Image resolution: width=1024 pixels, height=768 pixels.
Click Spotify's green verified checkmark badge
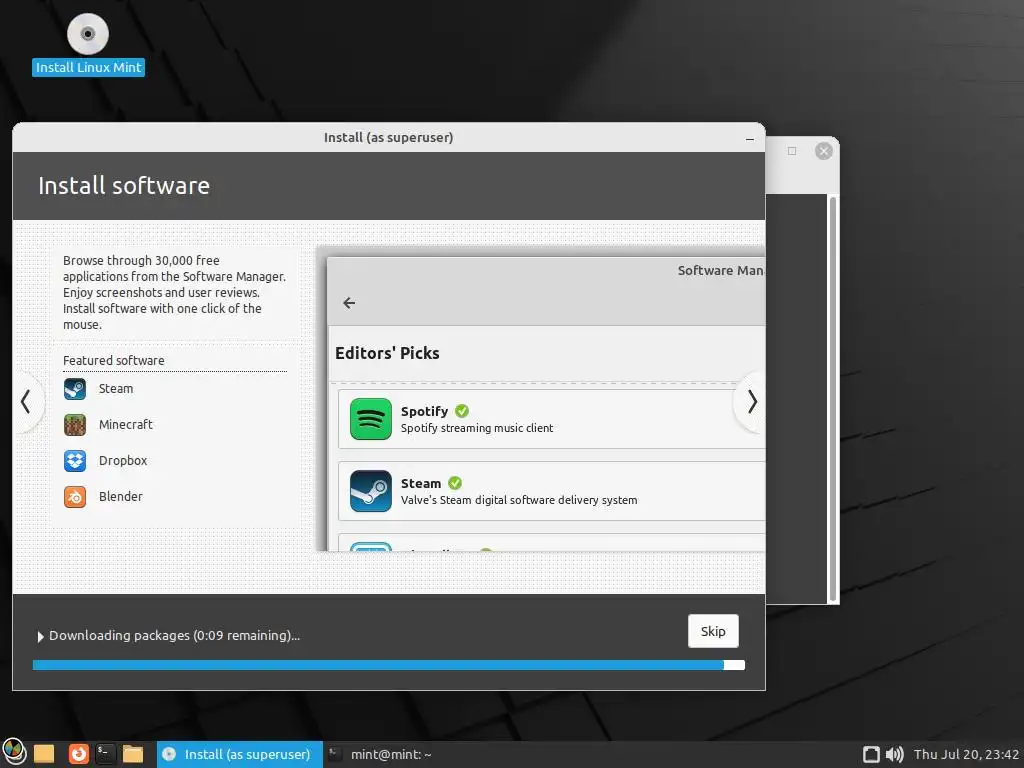click(x=462, y=411)
